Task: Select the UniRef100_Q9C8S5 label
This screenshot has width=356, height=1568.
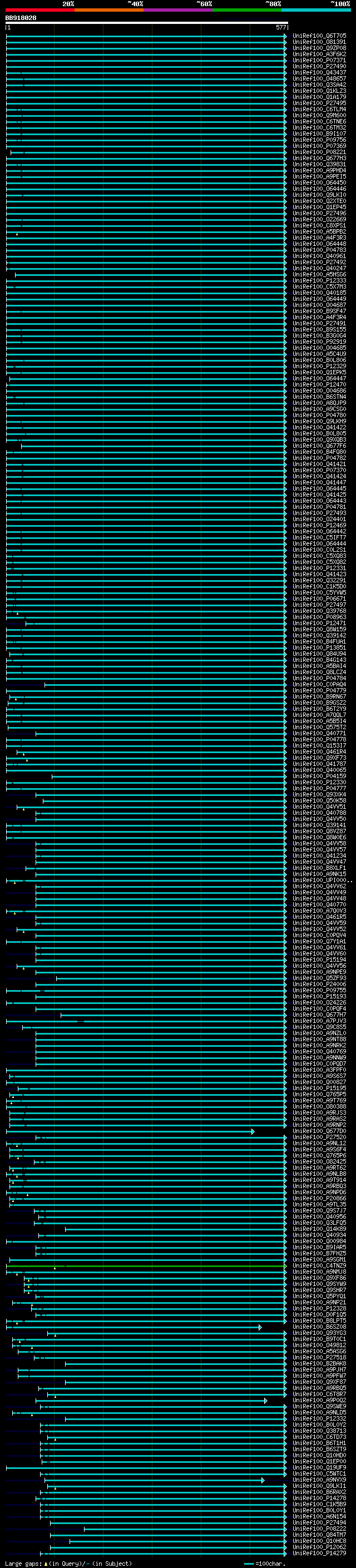Action: pos(319,1027)
